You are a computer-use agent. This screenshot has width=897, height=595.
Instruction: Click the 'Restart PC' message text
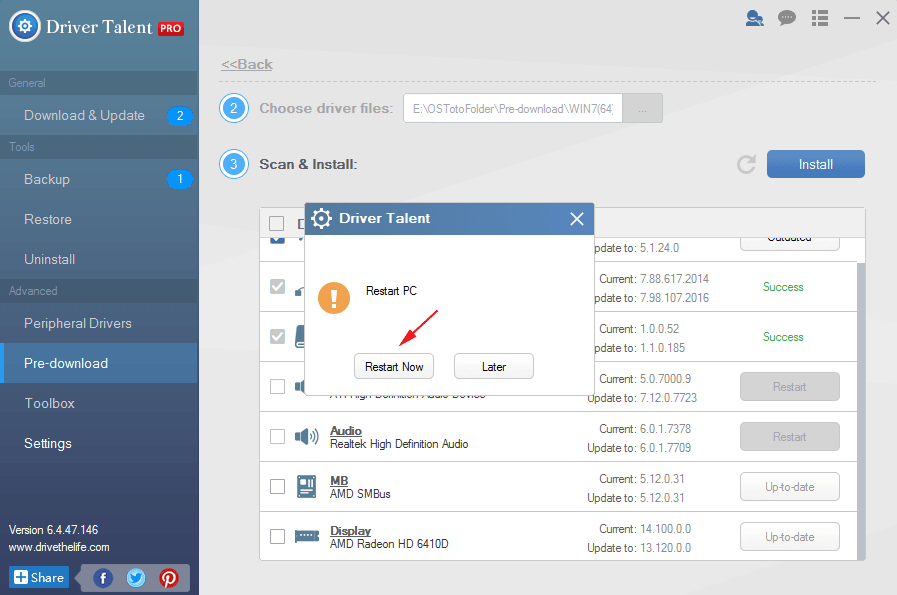coord(391,291)
